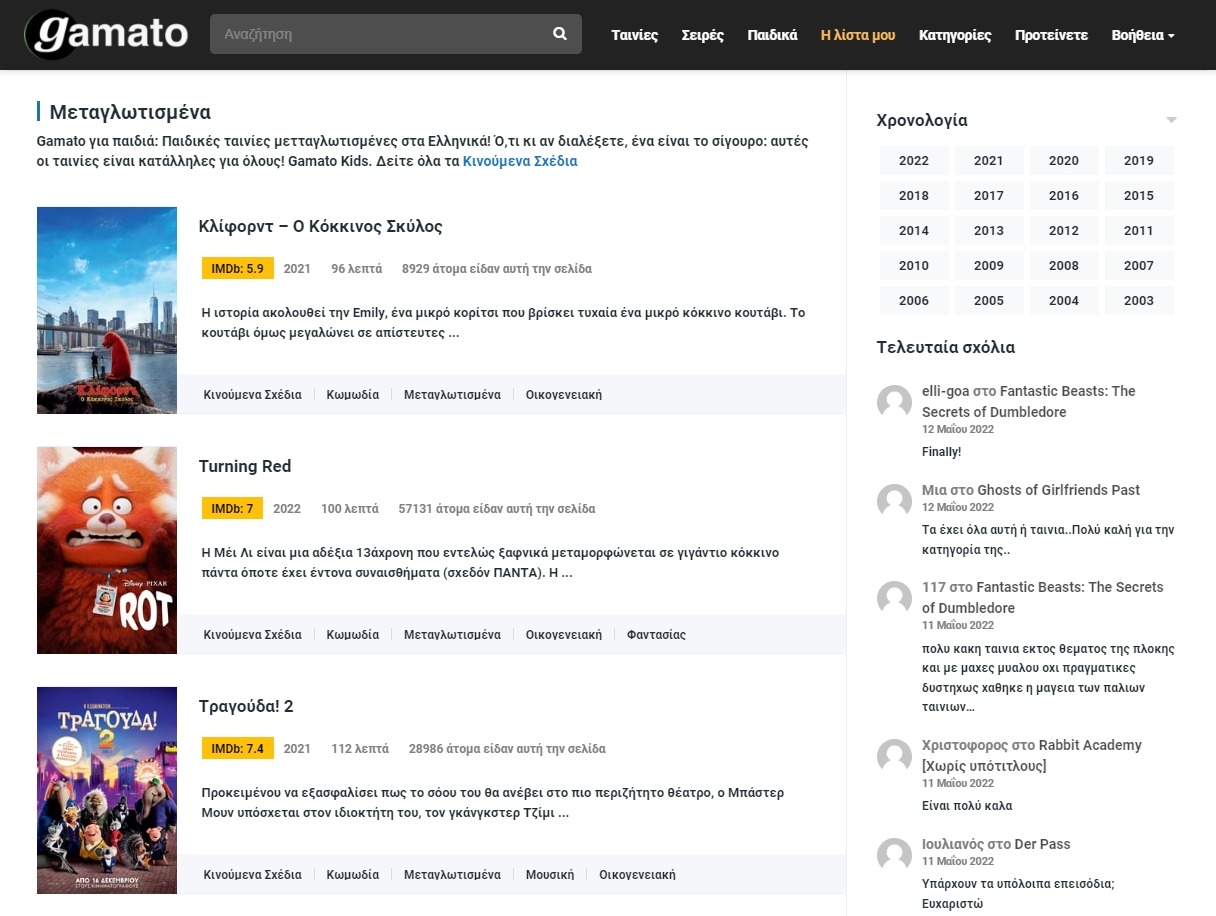Viewport: 1216px width, 916px height.
Task: Click the search magnifier icon
Action: (560, 34)
